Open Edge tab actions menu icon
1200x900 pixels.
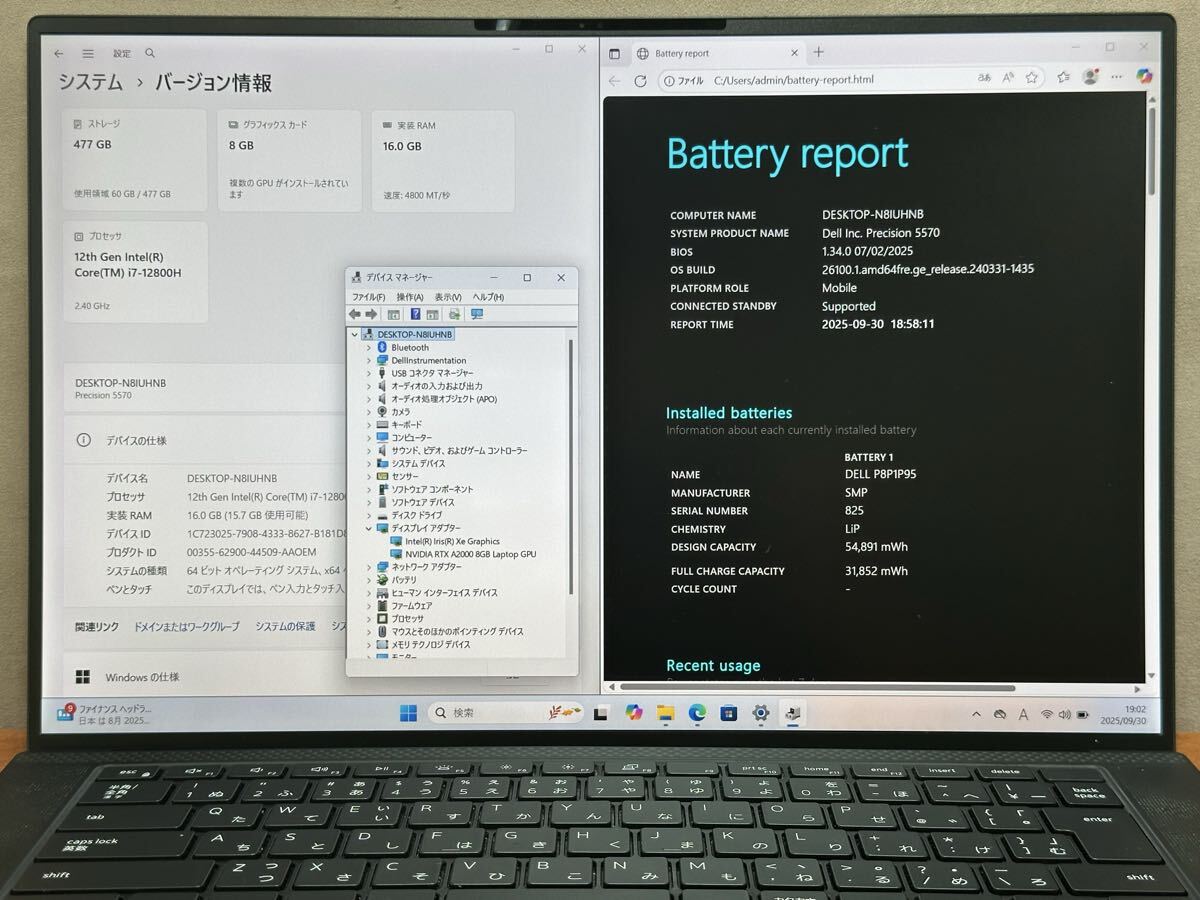coord(614,53)
